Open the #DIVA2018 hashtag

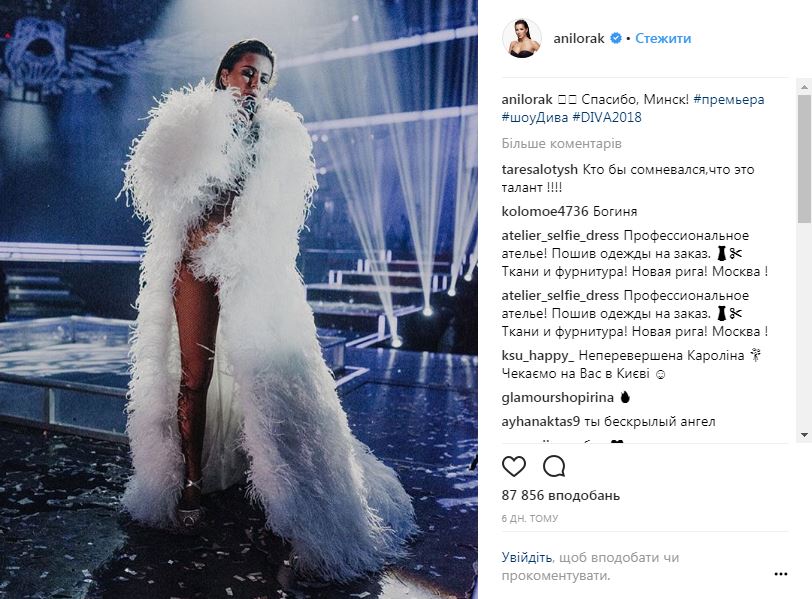[x=607, y=117]
